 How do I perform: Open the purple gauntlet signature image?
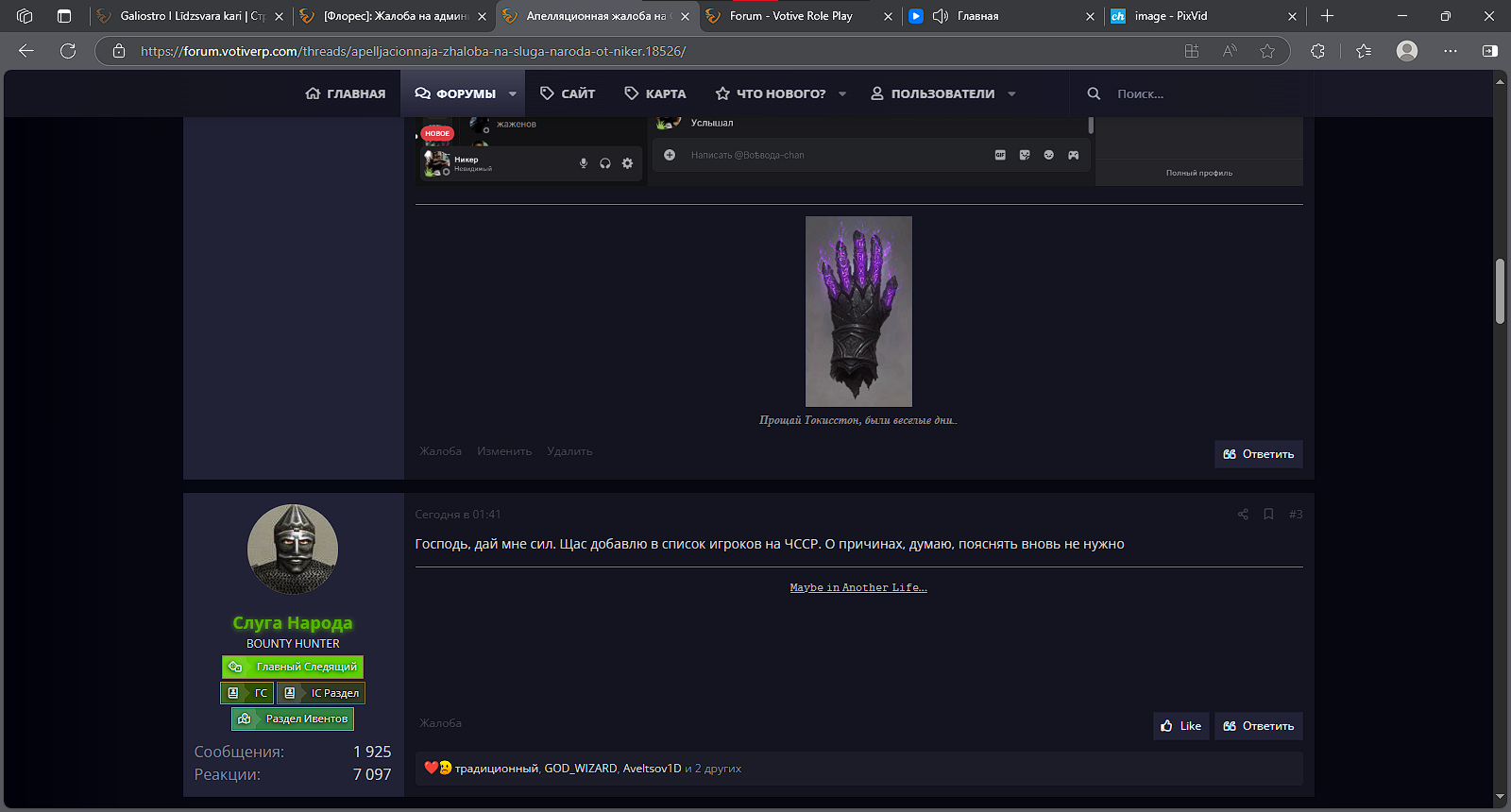(858, 312)
